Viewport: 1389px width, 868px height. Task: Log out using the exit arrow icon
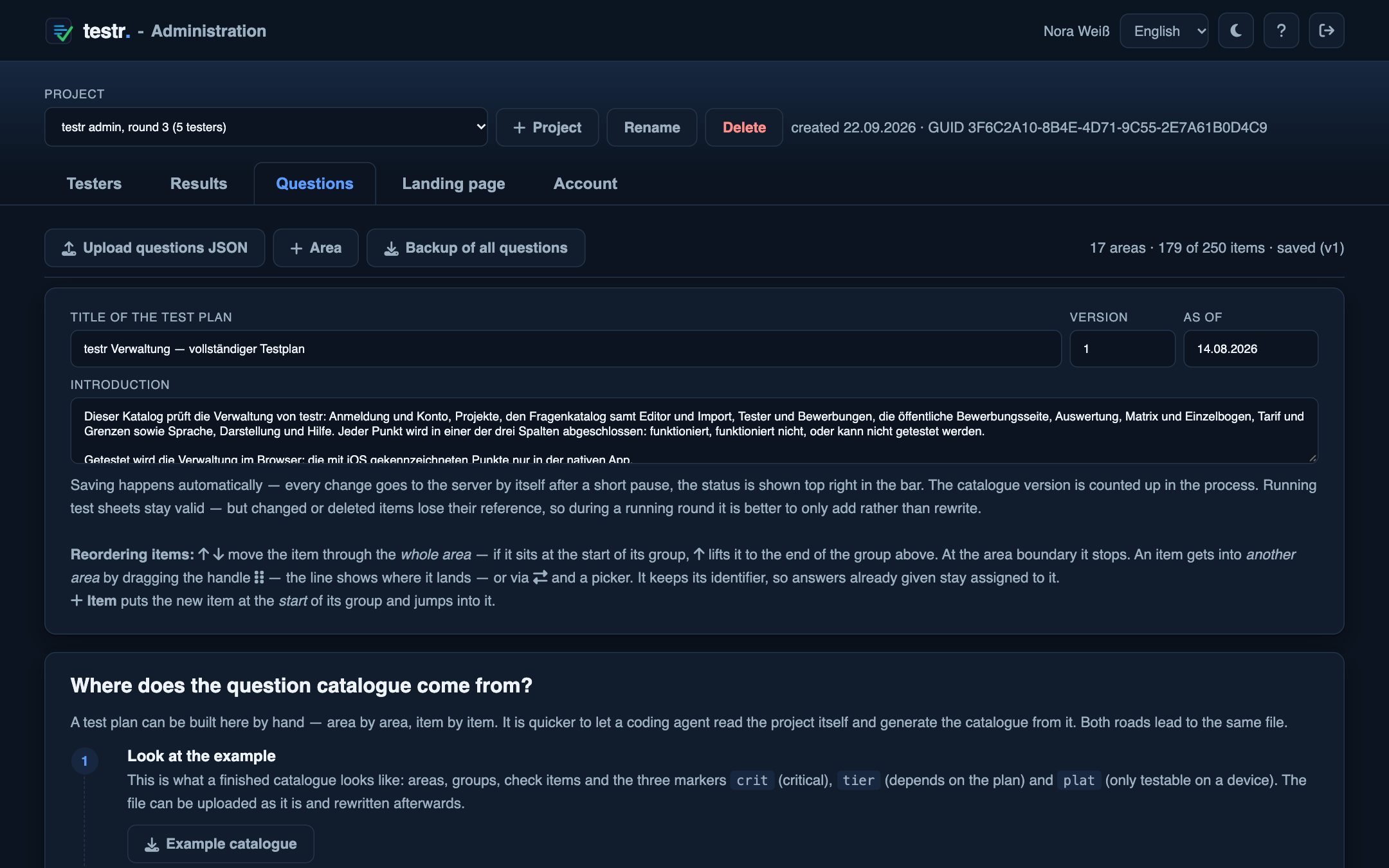click(1326, 31)
